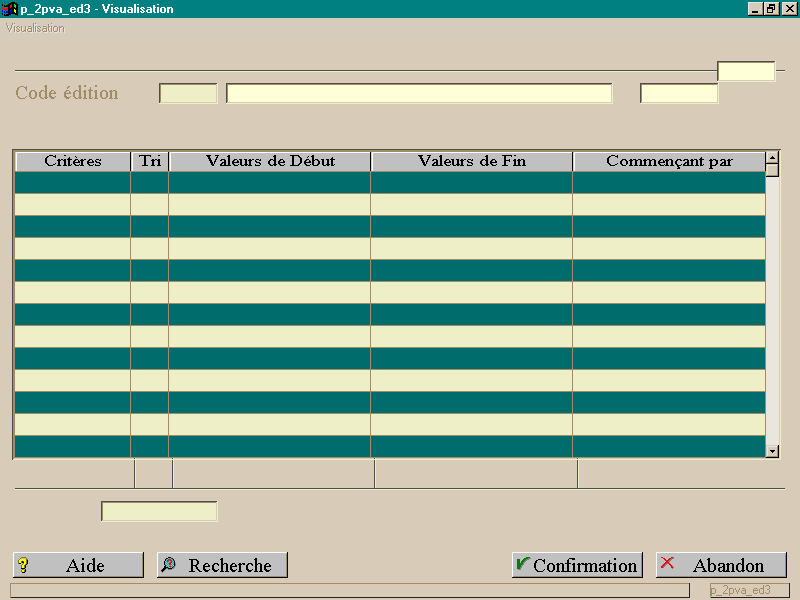Click the yellow question mark Aide icon

coord(23,565)
